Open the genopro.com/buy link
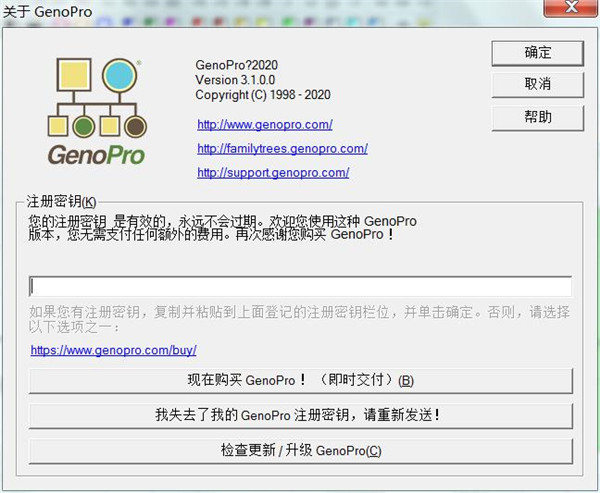The image size is (600, 493). point(114,350)
